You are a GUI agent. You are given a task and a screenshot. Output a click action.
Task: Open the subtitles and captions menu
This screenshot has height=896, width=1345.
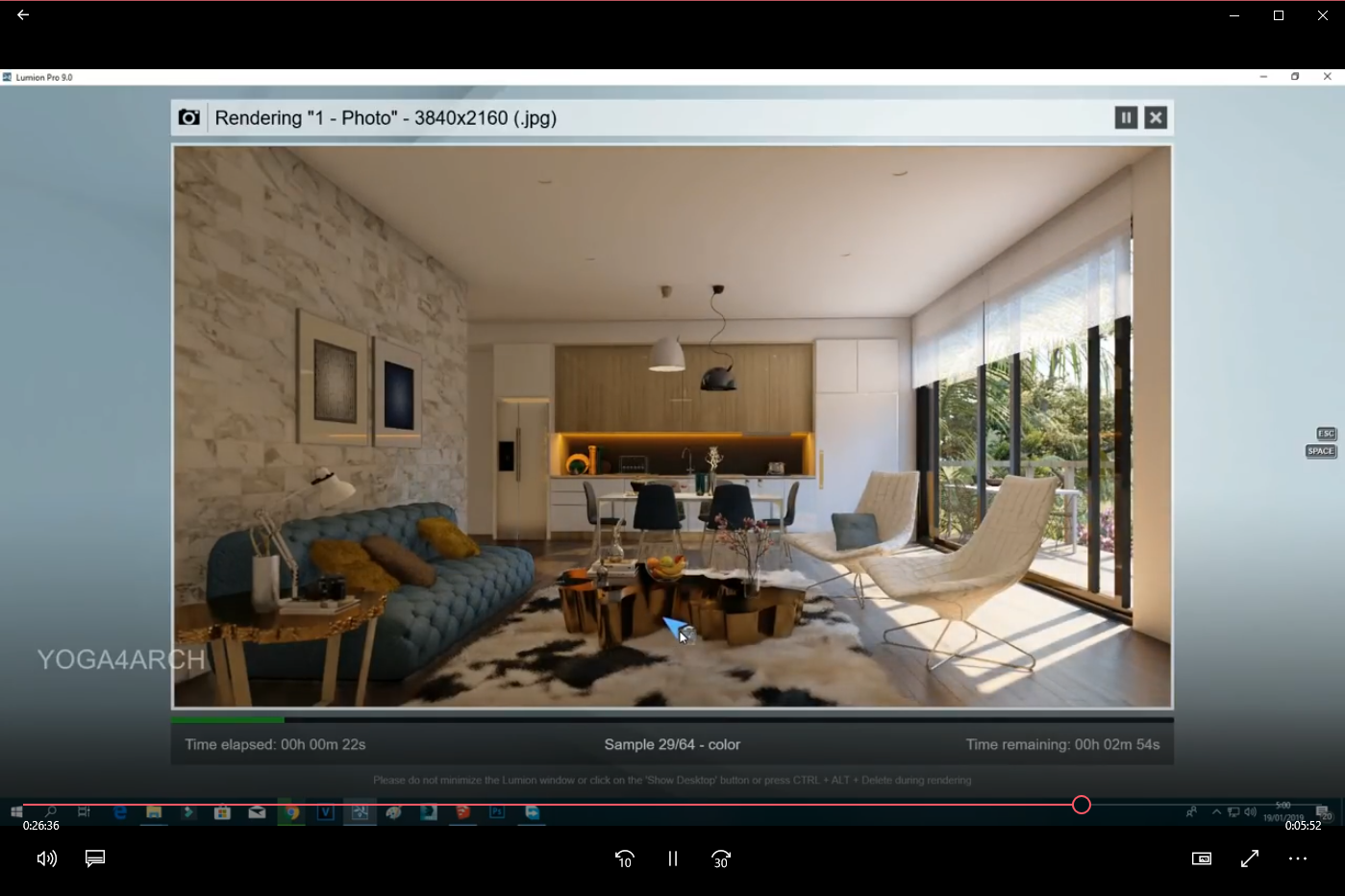[95, 859]
